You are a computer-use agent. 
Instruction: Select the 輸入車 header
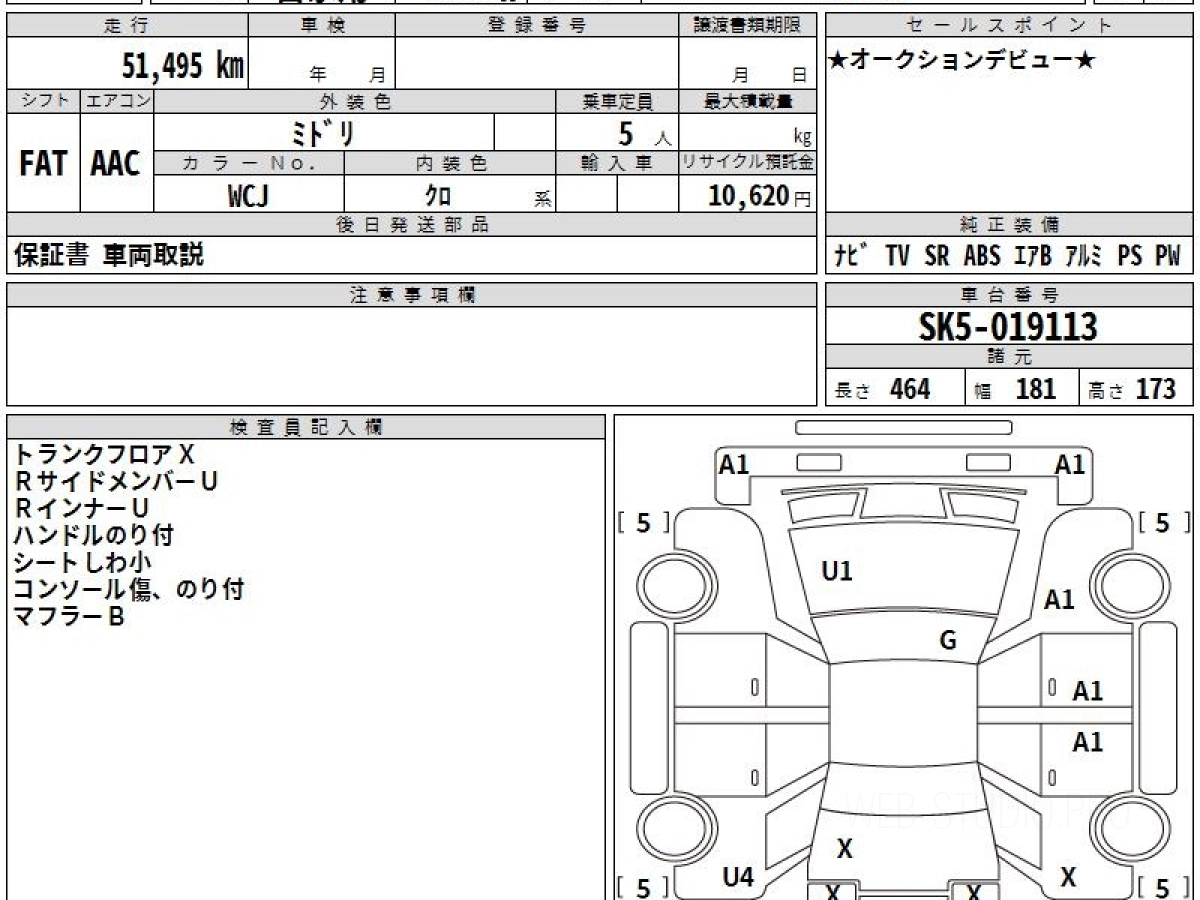tap(618, 162)
